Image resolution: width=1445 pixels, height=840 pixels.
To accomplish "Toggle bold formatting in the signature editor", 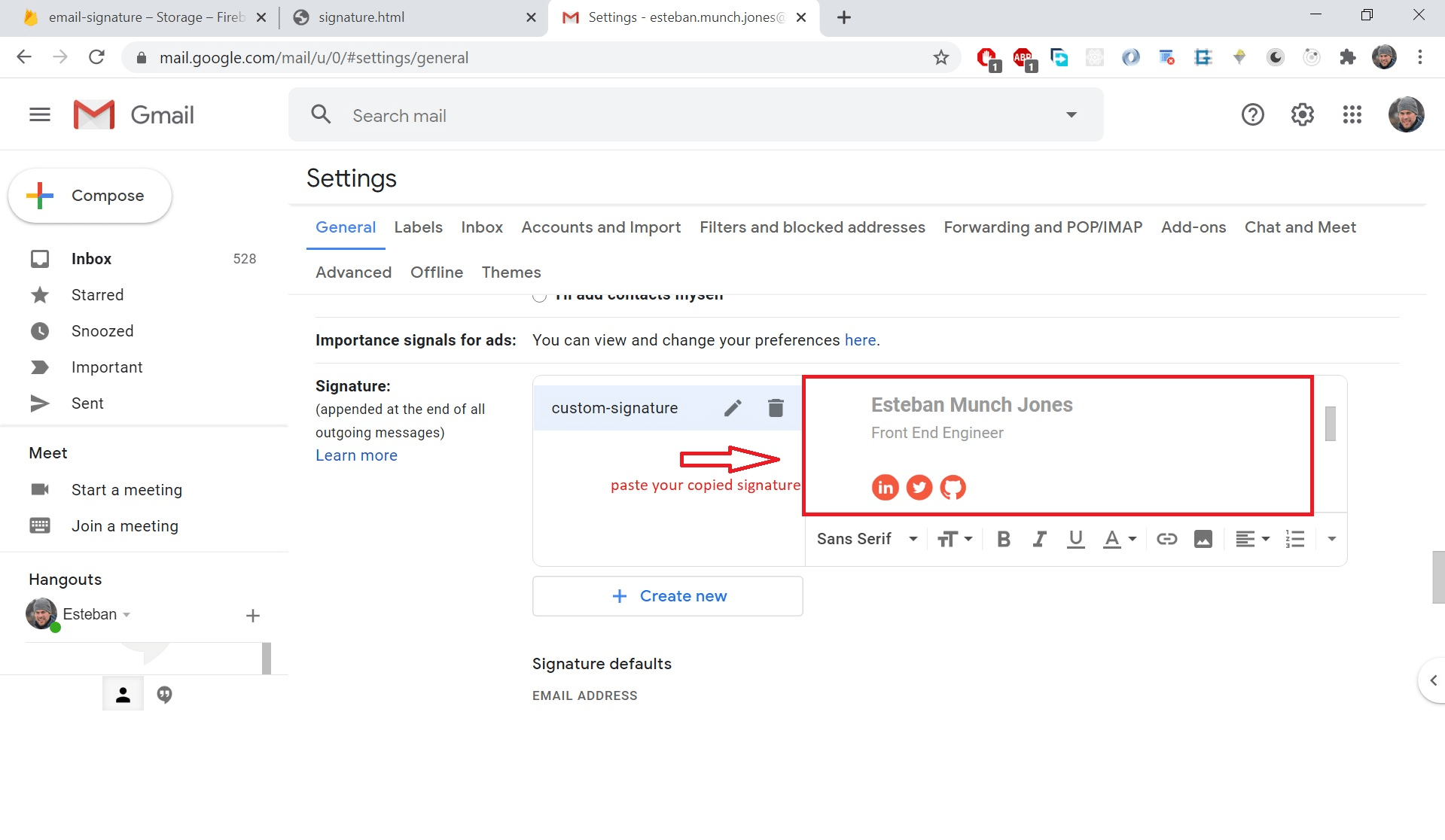I will click(x=1003, y=538).
